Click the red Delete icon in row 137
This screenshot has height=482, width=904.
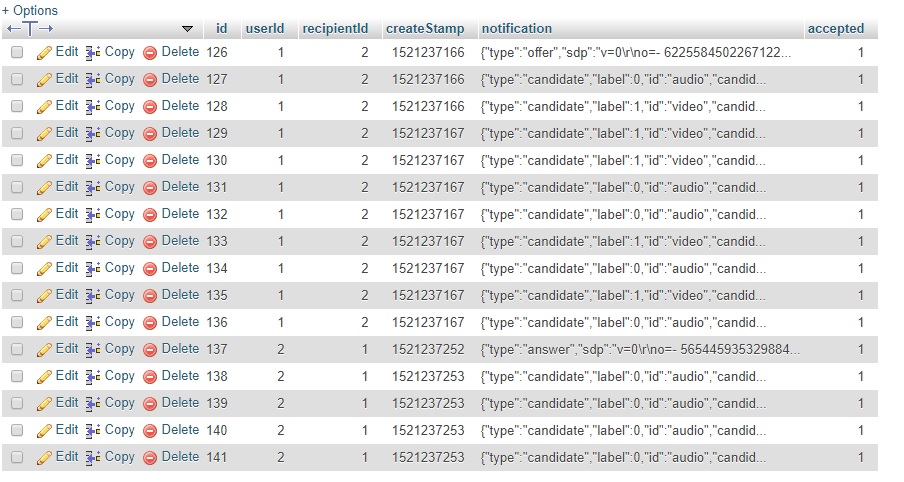pyautogui.click(x=150, y=351)
